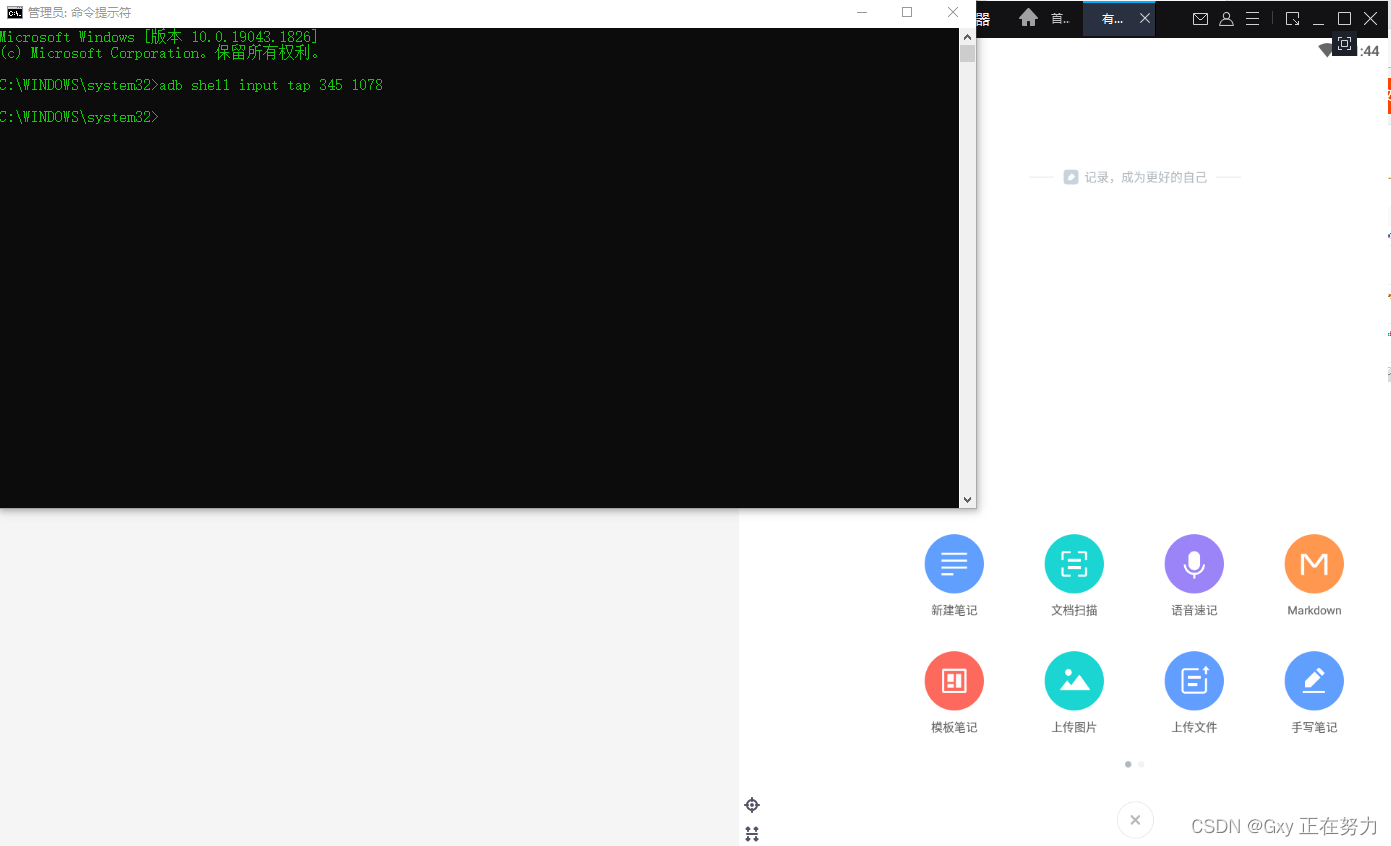Minimize the command prompt window
The width and height of the screenshot is (1391, 846).
coord(862,13)
